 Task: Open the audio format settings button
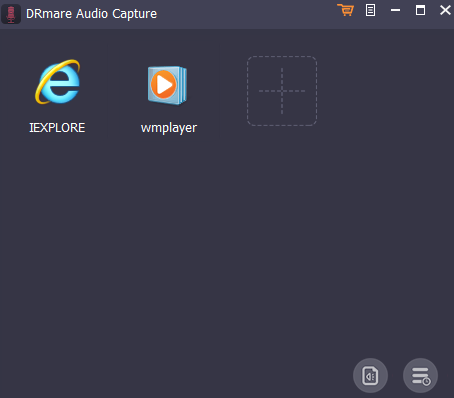370,376
